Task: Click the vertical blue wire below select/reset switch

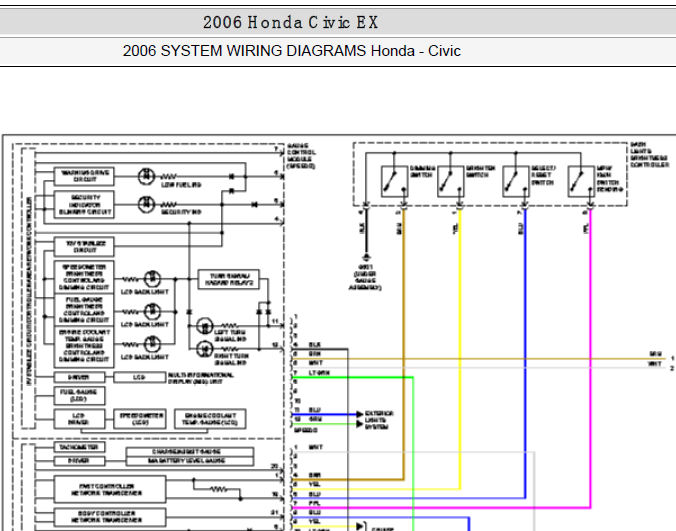Action: [525, 353]
